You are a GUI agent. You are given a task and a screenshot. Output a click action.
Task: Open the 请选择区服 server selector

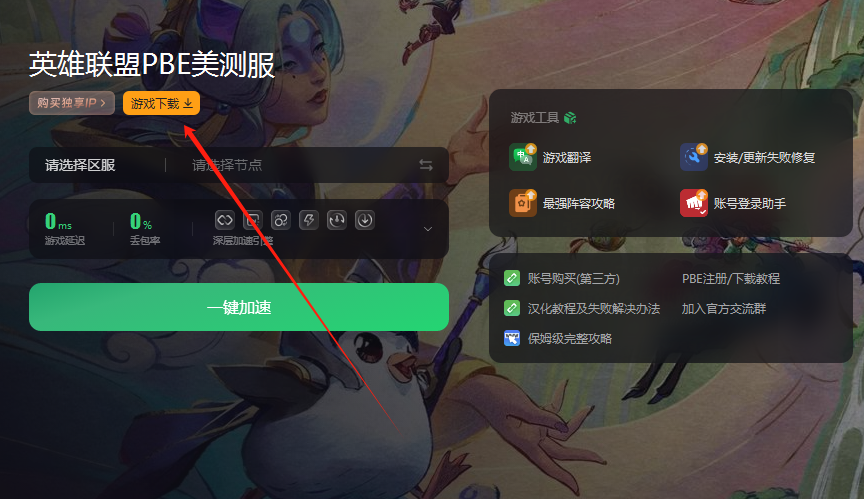coord(80,165)
